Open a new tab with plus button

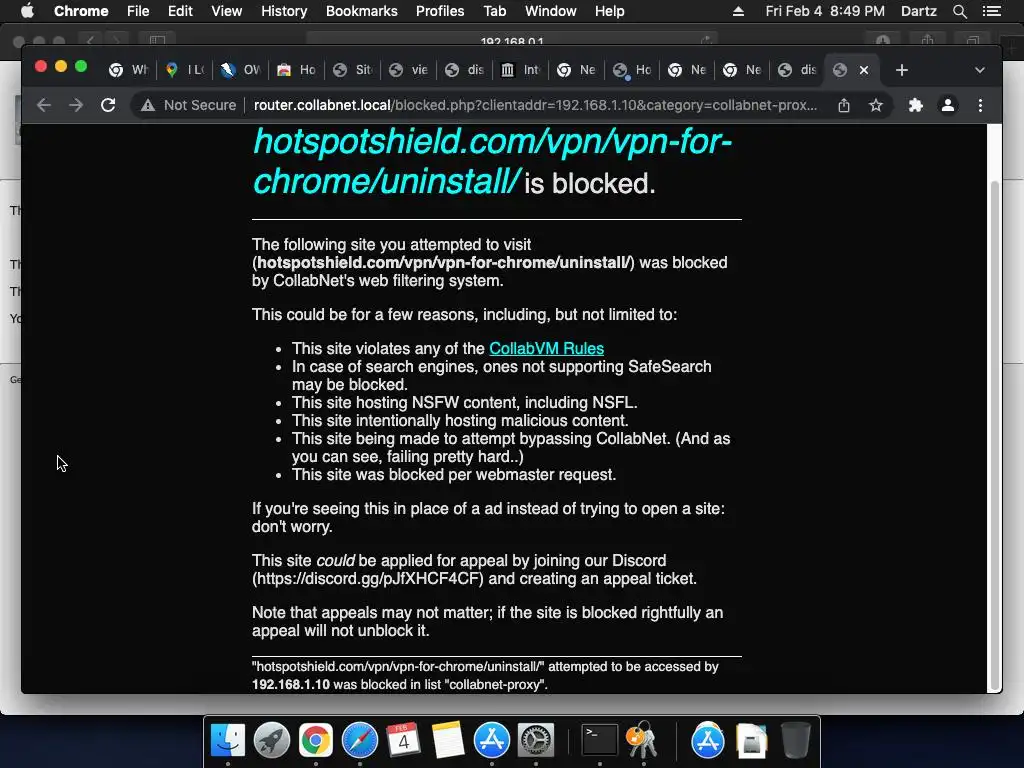pyautogui.click(x=901, y=70)
